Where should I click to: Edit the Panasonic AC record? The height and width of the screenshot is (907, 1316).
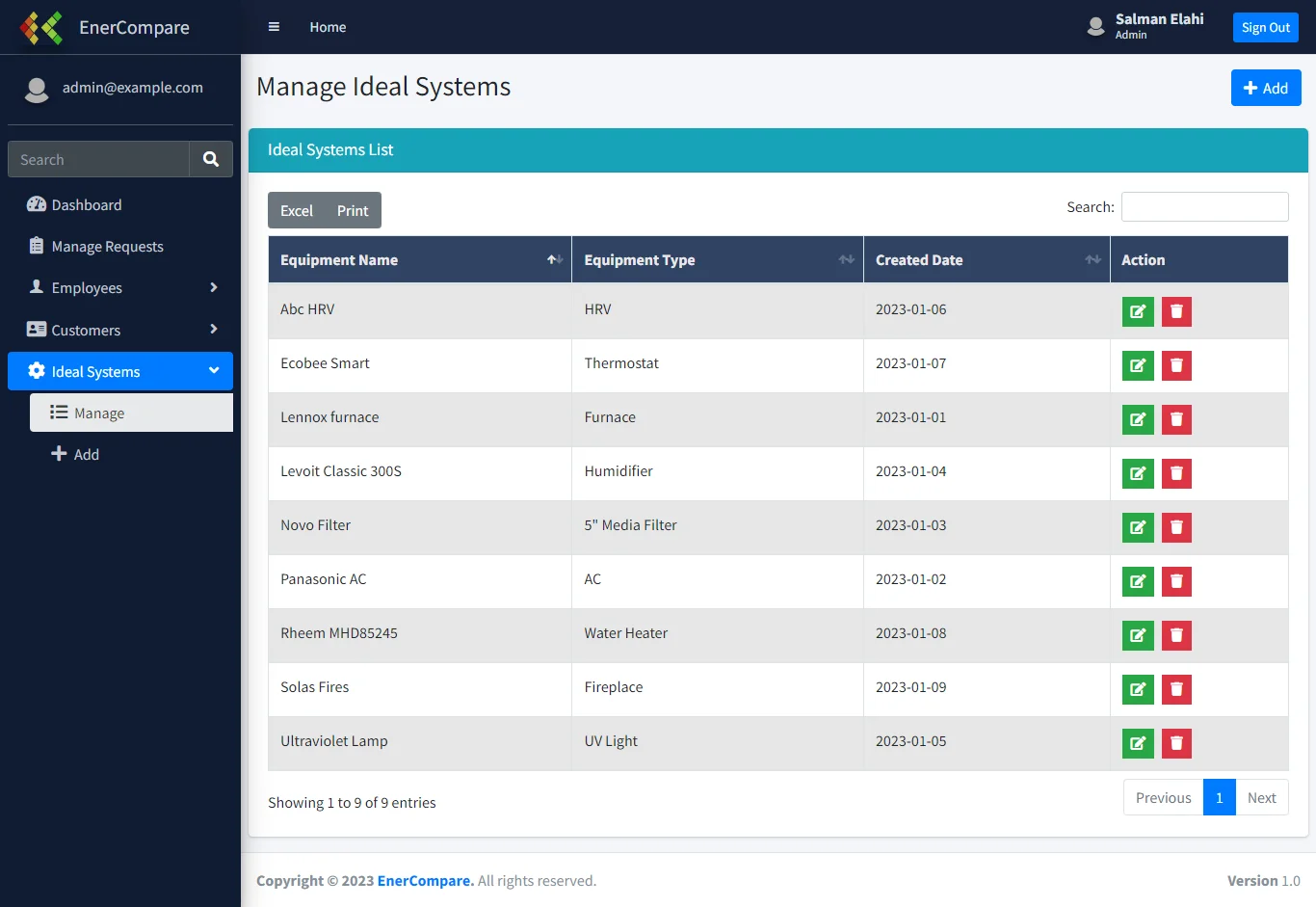(1138, 581)
